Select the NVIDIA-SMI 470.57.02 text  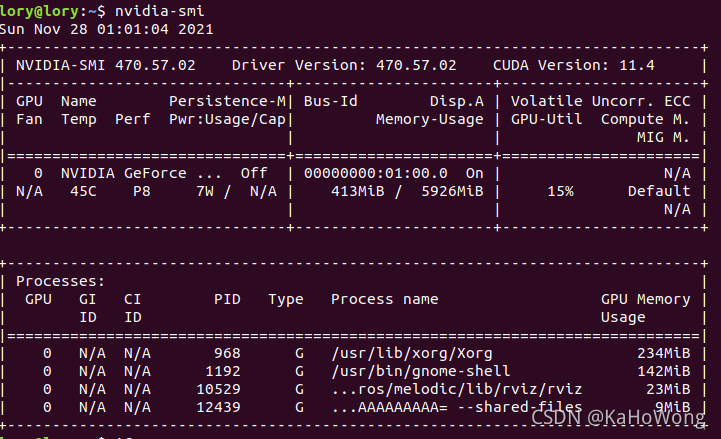[x=106, y=65]
